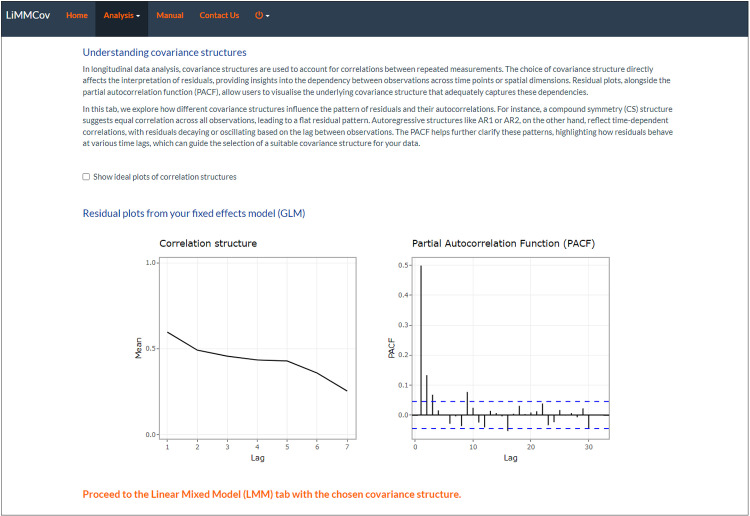Click the PACF y-axis label
The image size is (750, 516).
[x=391, y=348]
